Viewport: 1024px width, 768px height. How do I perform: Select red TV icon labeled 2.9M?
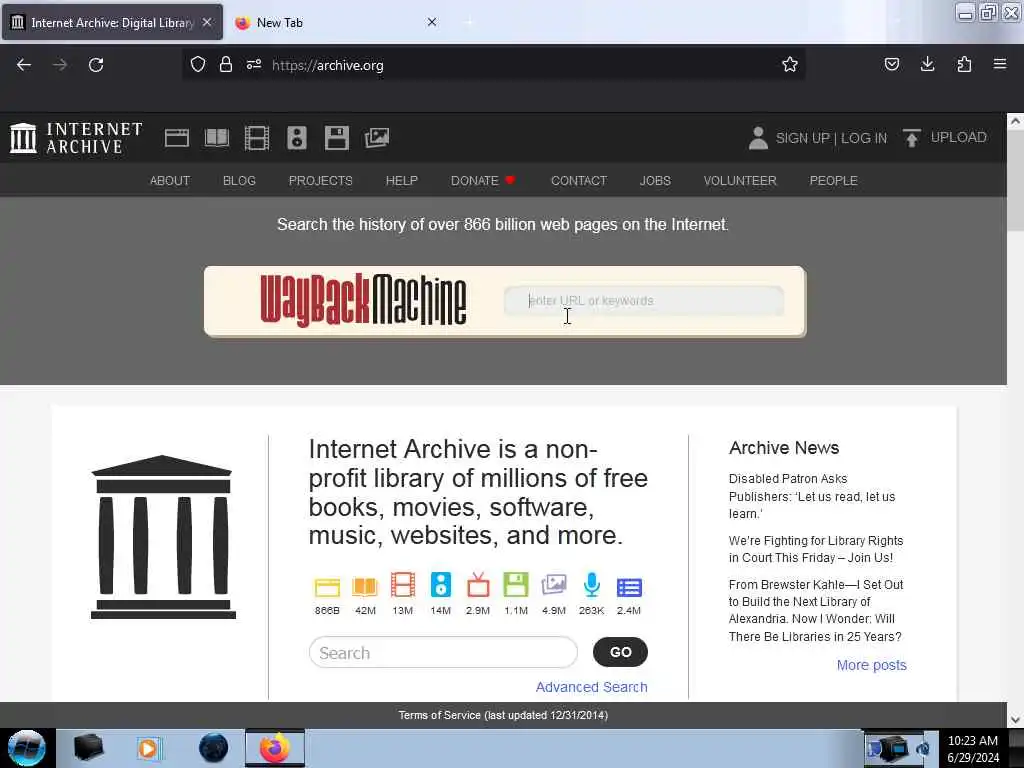click(x=478, y=585)
